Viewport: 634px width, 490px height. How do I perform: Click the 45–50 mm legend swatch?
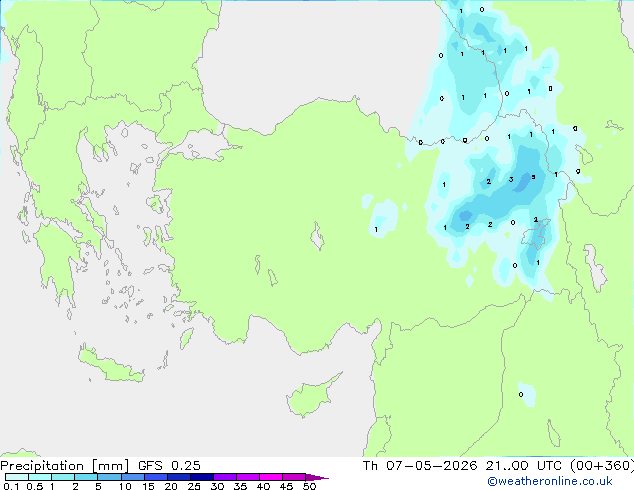tap(294, 477)
